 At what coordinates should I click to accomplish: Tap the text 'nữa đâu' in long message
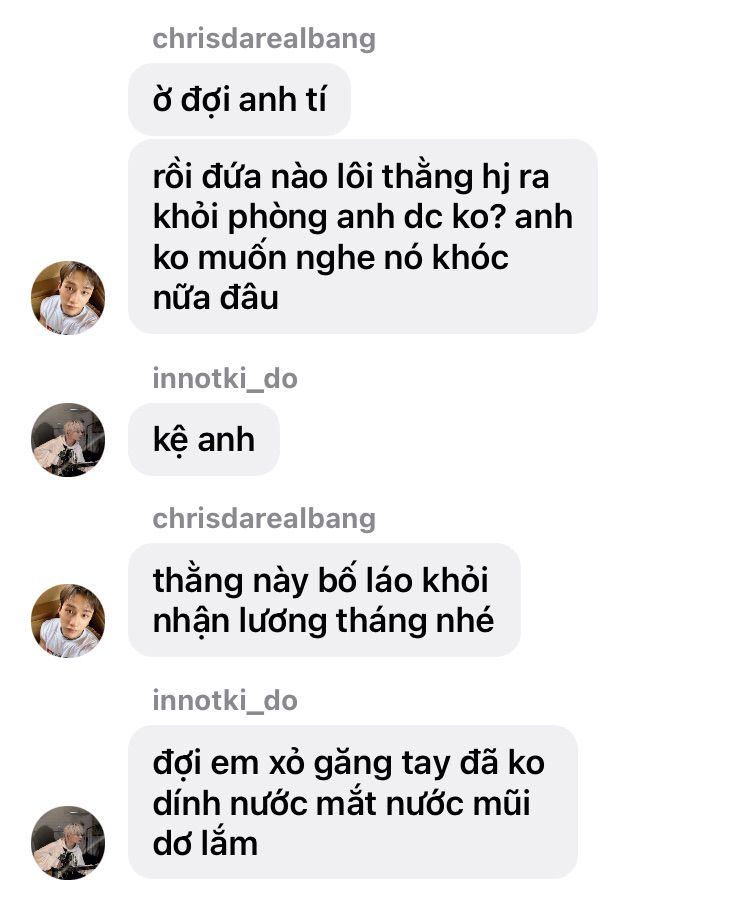[x=216, y=297]
